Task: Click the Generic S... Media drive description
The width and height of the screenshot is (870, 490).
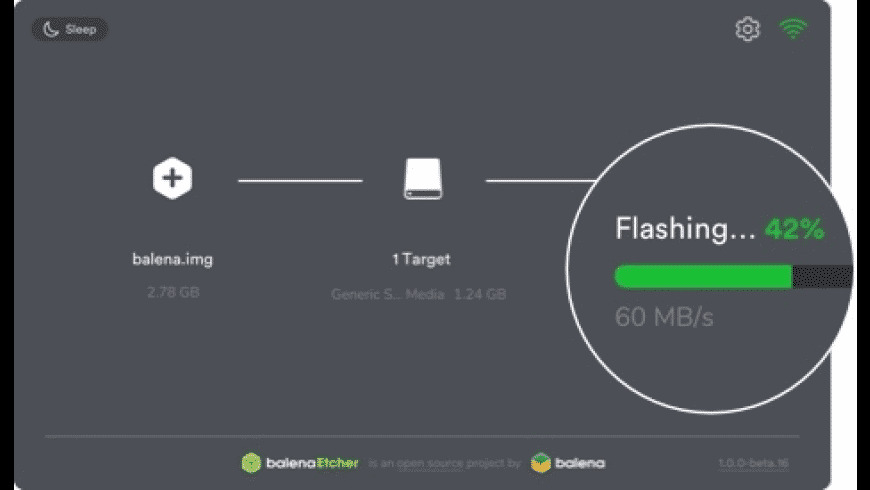Action: point(388,294)
